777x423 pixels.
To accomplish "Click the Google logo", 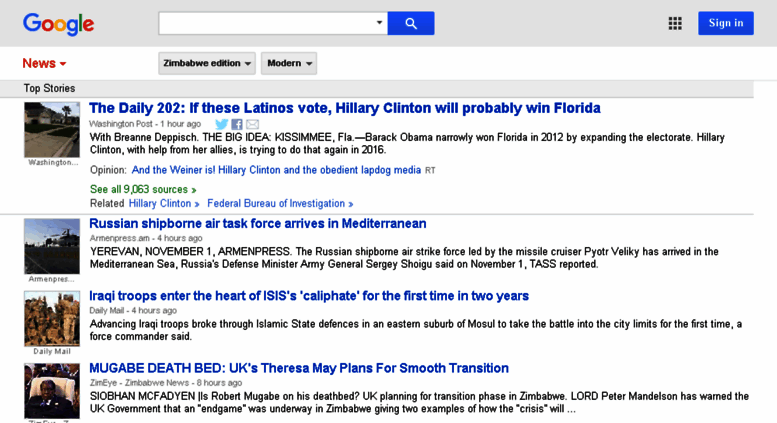I will click(58, 24).
